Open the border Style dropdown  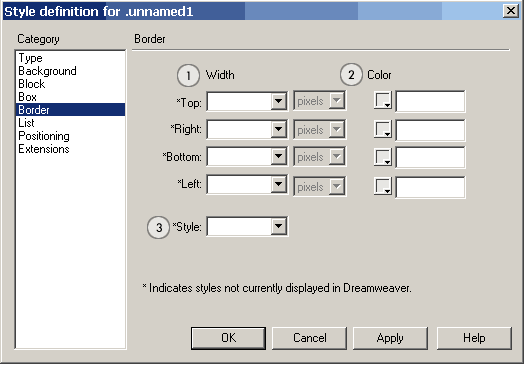tap(279, 227)
